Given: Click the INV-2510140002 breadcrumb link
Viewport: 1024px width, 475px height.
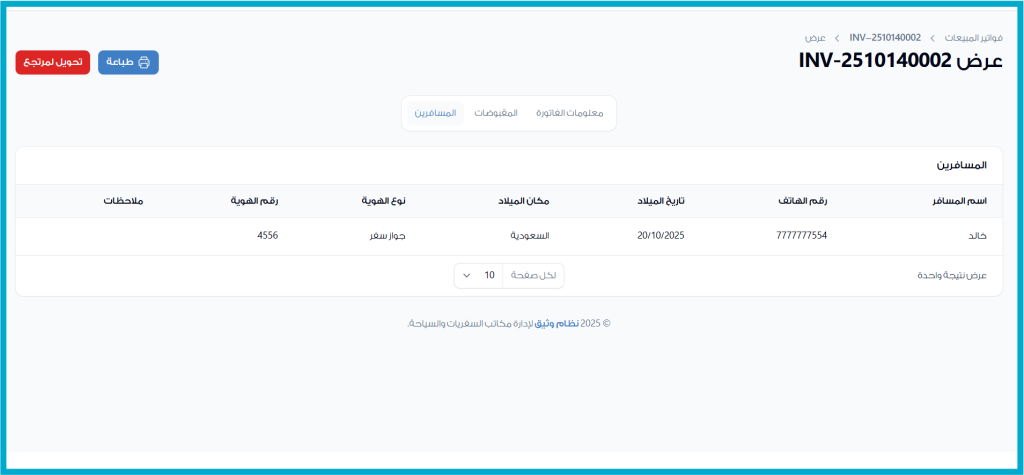Looking at the screenshot, I should (885, 37).
